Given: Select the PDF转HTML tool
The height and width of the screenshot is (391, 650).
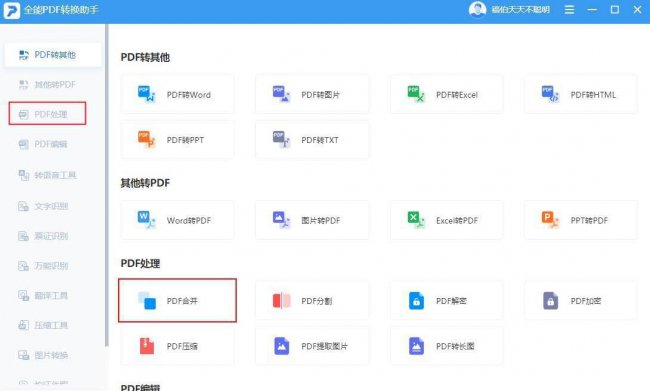Looking at the screenshot, I should coord(581,95).
